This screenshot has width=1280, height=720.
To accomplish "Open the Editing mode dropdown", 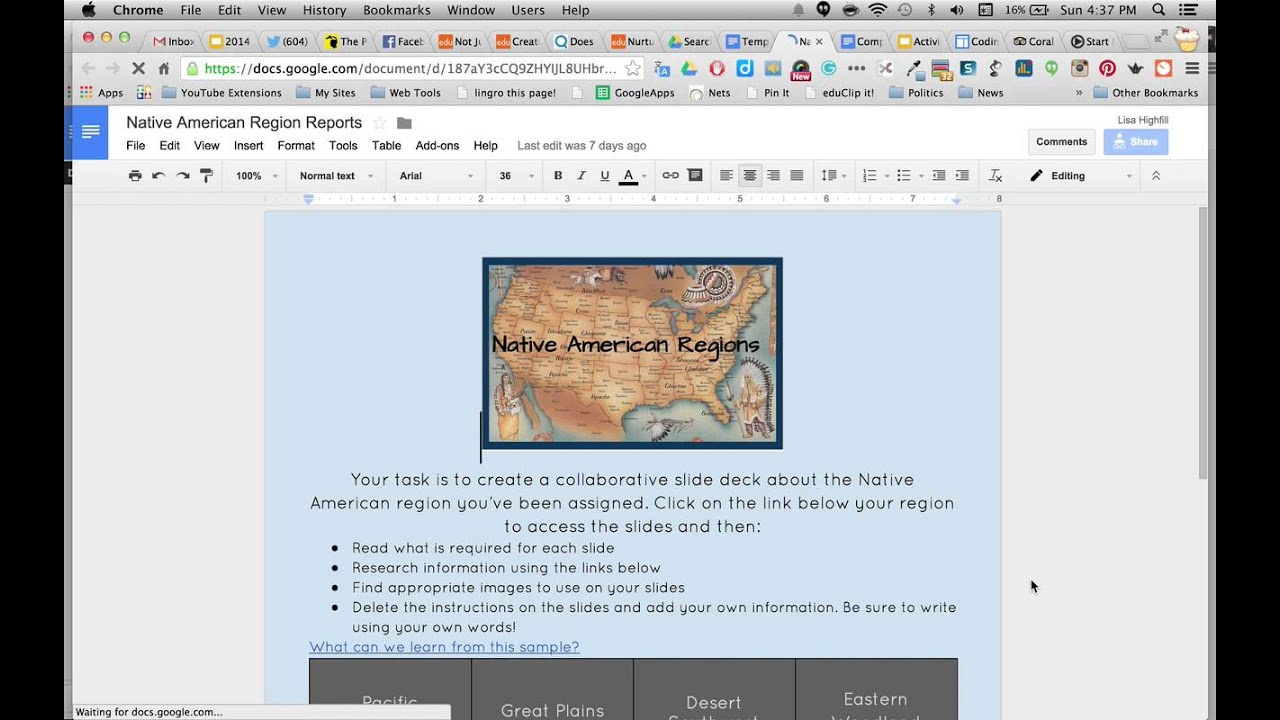I will (x=1081, y=176).
